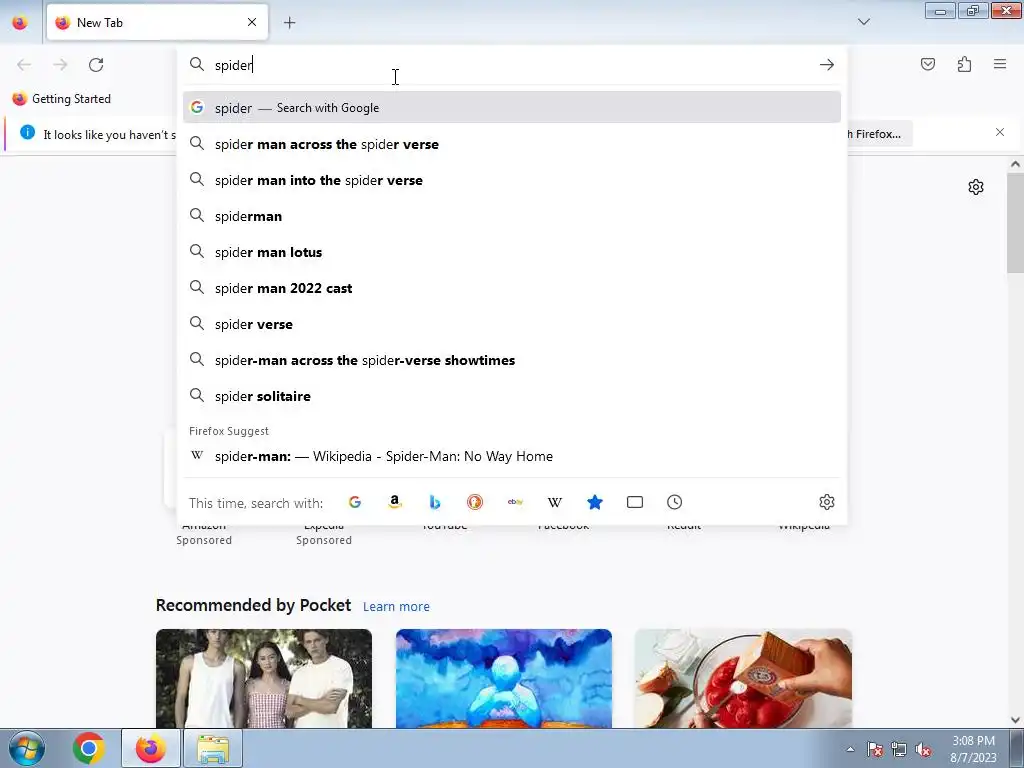Open Action Center flag tray icon
The image size is (1024, 768).
click(x=875, y=750)
